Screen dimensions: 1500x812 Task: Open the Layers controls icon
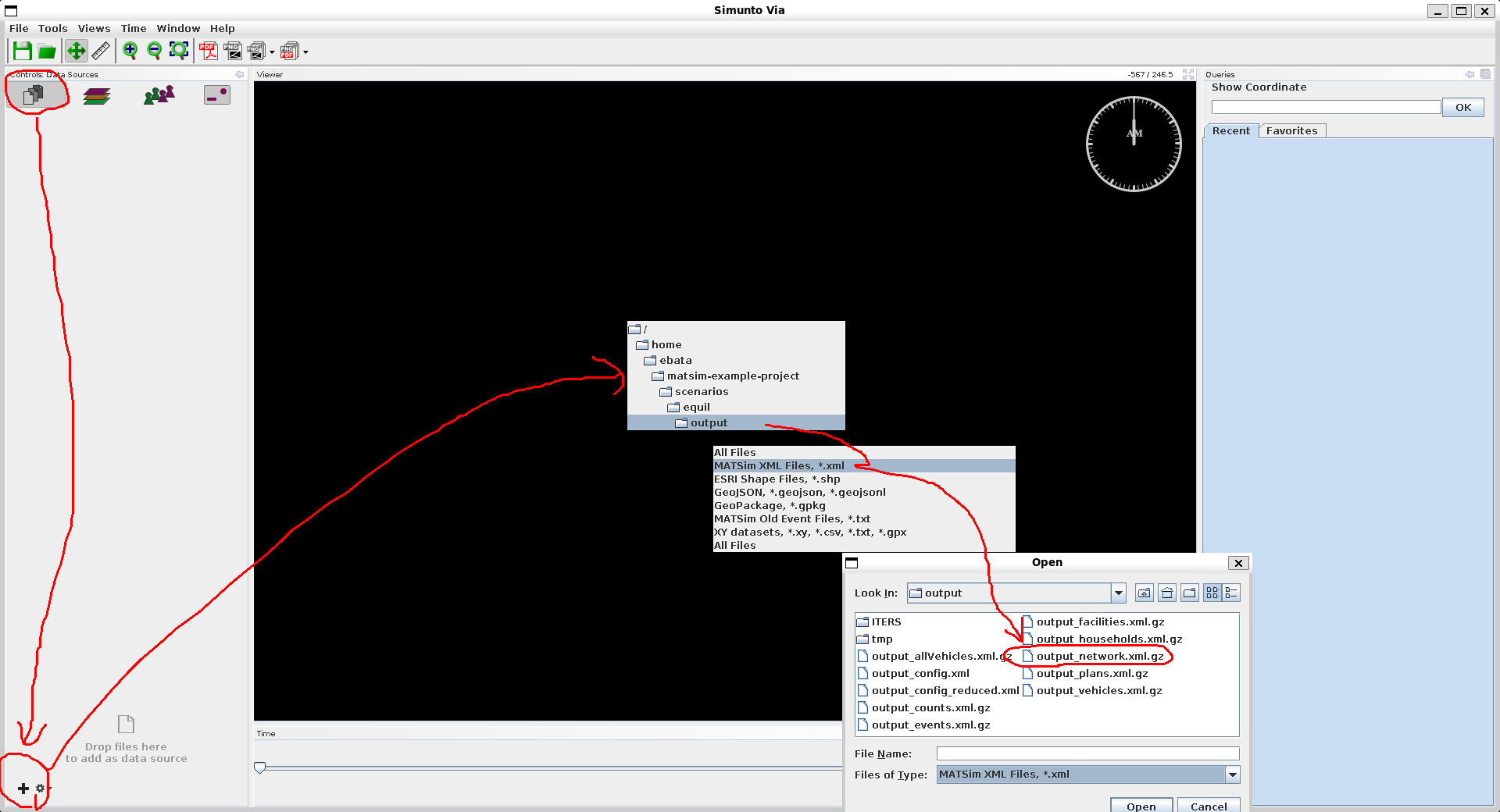click(x=97, y=96)
